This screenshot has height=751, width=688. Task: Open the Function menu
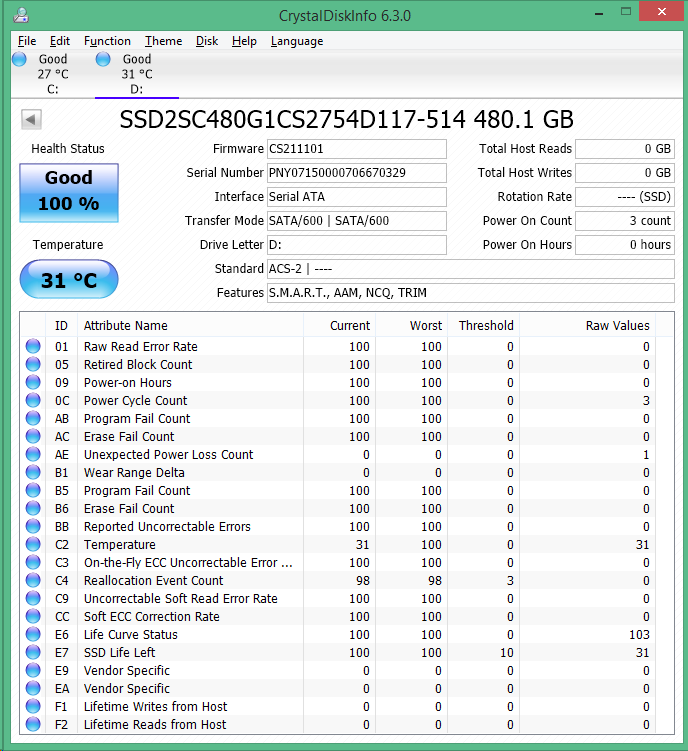point(107,41)
